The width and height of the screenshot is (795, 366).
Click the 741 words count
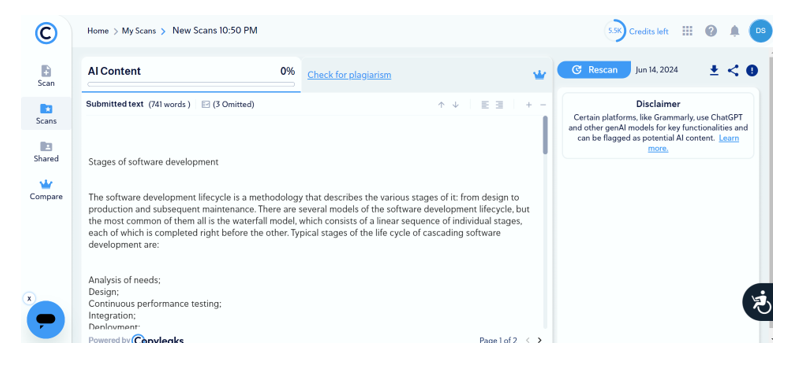click(x=169, y=104)
